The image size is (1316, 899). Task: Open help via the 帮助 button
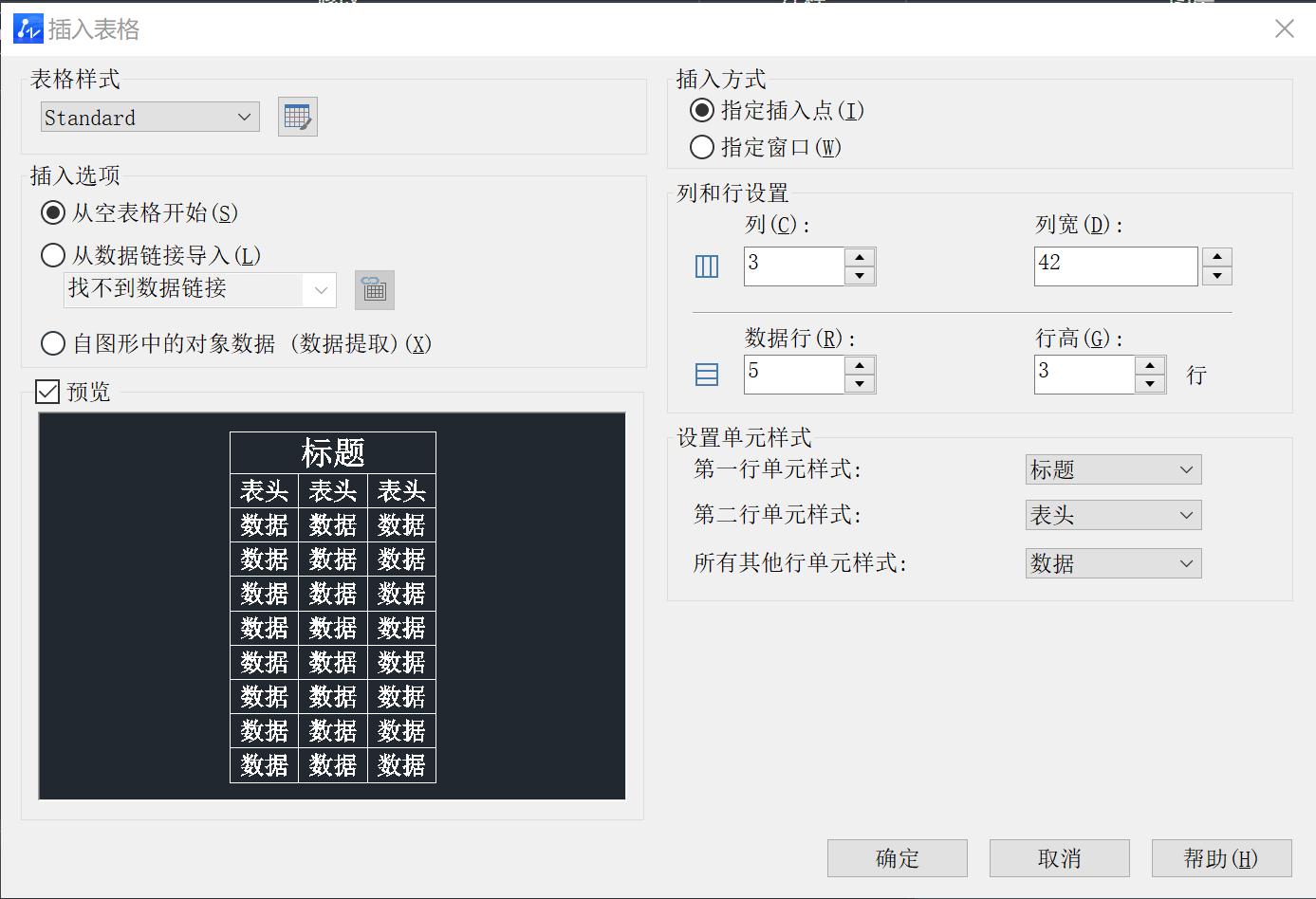tap(1220, 858)
